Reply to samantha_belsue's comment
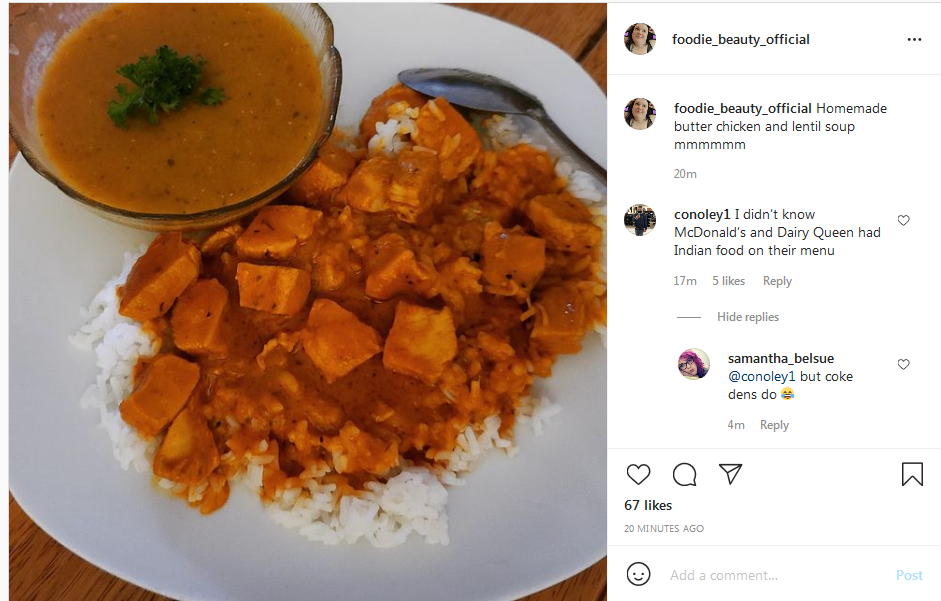Viewport: 941px width, 601px height. click(774, 425)
